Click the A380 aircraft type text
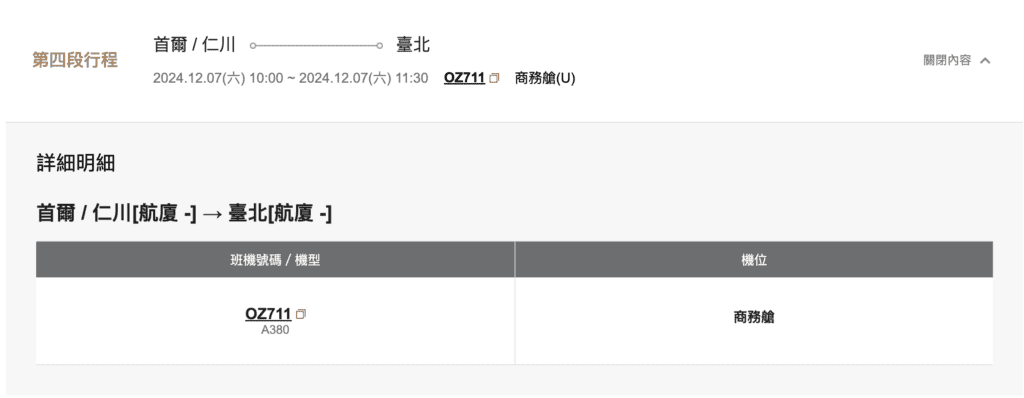 tap(275, 330)
